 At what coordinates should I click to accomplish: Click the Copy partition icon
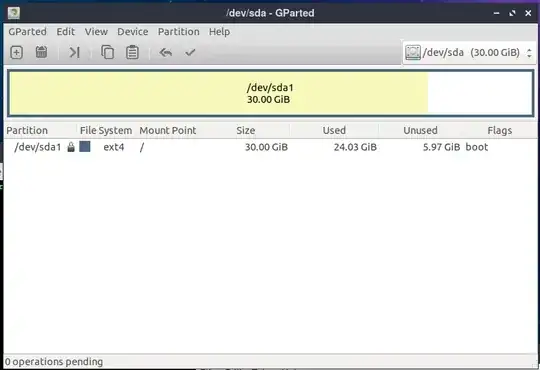(x=107, y=52)
